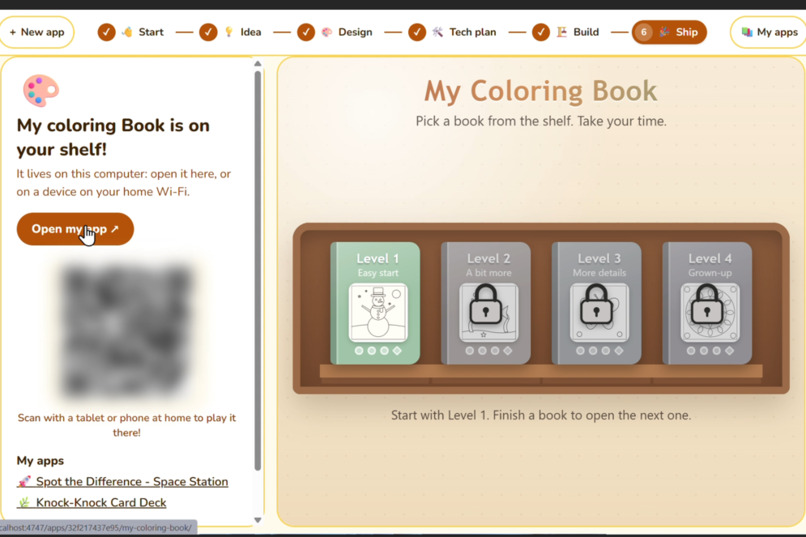The image size is (806, 537).
Task: Click the left panel scroll down arrow
Action: tap(258, 520)
